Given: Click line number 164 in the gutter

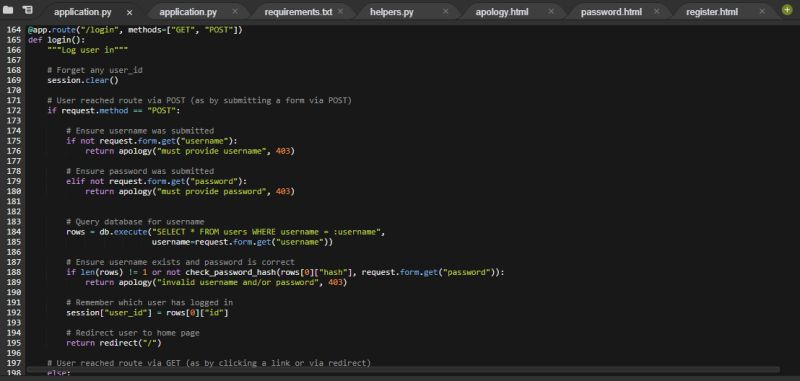Looking at the screenshot, I should click(14, 30).
